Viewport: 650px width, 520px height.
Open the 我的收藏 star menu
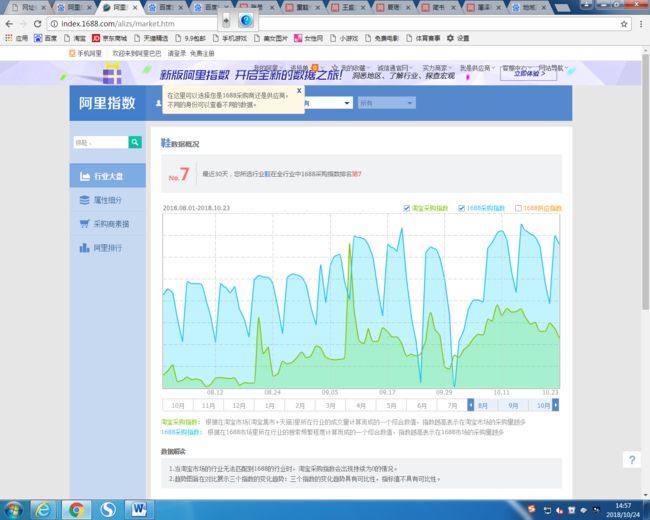coord(350,68)
